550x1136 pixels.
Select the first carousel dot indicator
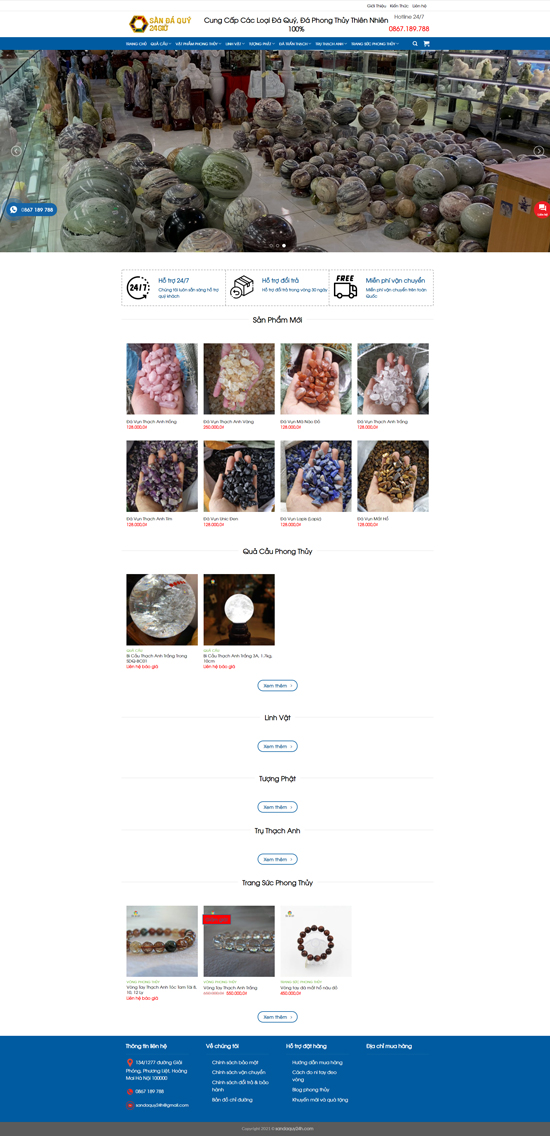(270, 246)
